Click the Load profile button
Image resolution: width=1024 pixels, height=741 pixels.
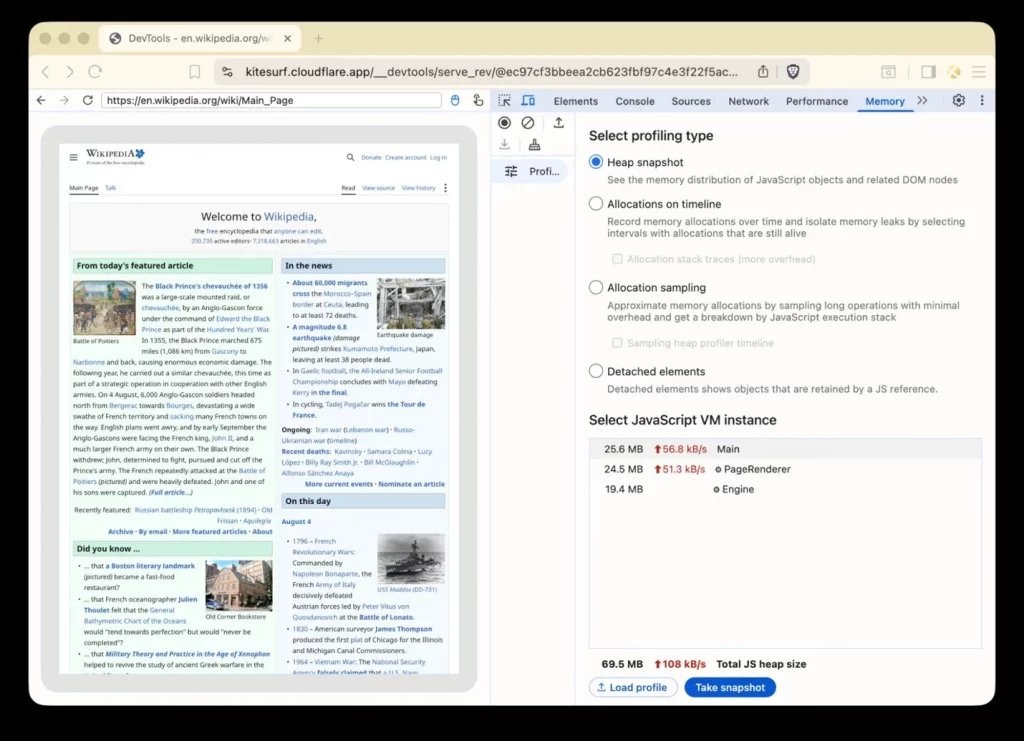pos(632,687)
